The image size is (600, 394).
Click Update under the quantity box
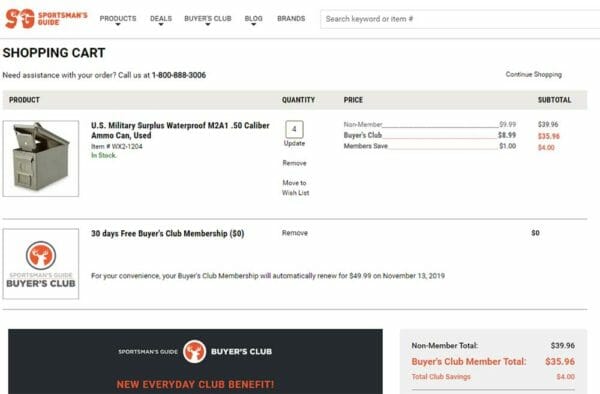pyautogui.click(x=294, y=143)
